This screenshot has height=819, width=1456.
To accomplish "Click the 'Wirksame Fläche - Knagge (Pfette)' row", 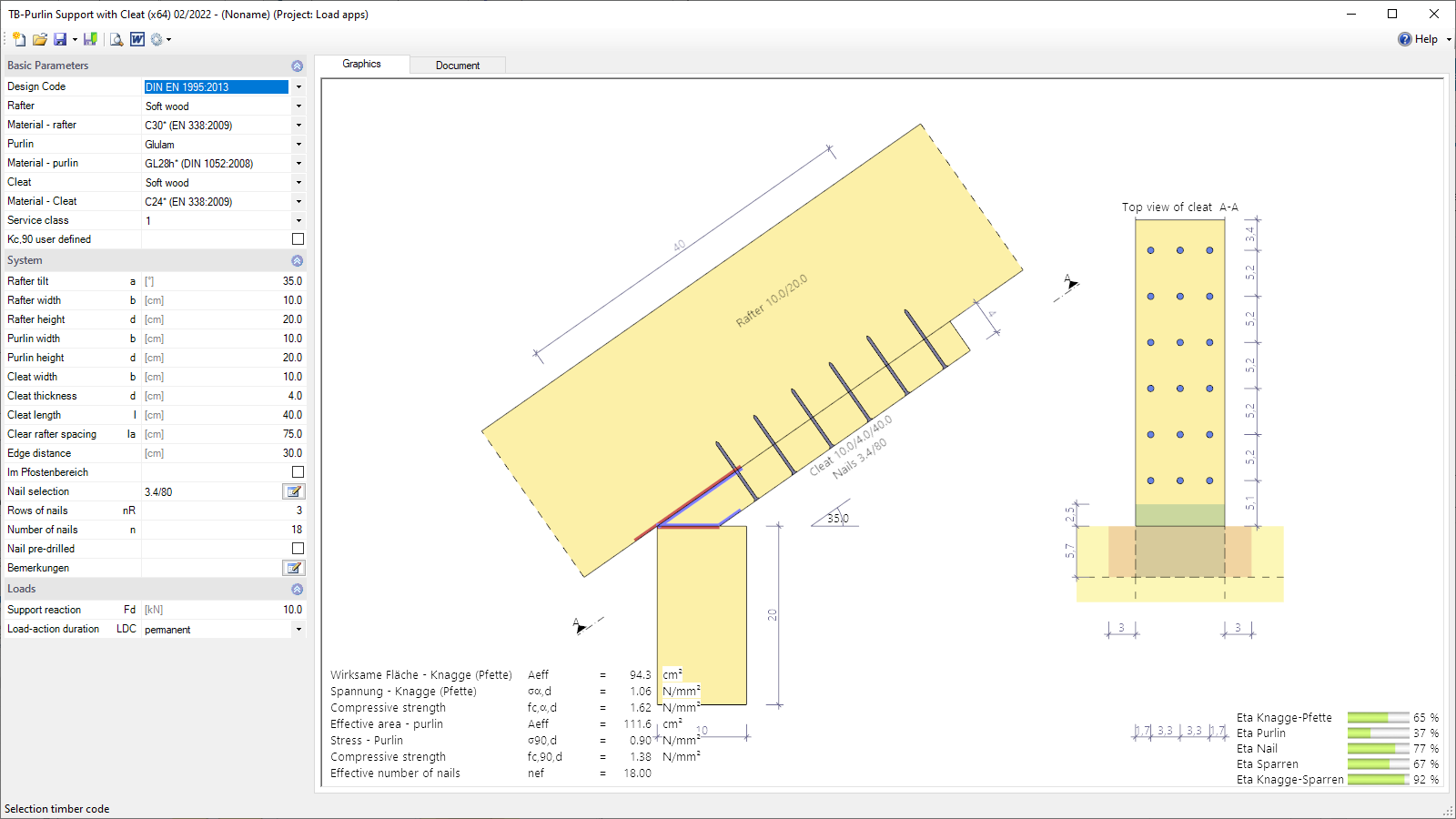I will [x=506, y=675].
